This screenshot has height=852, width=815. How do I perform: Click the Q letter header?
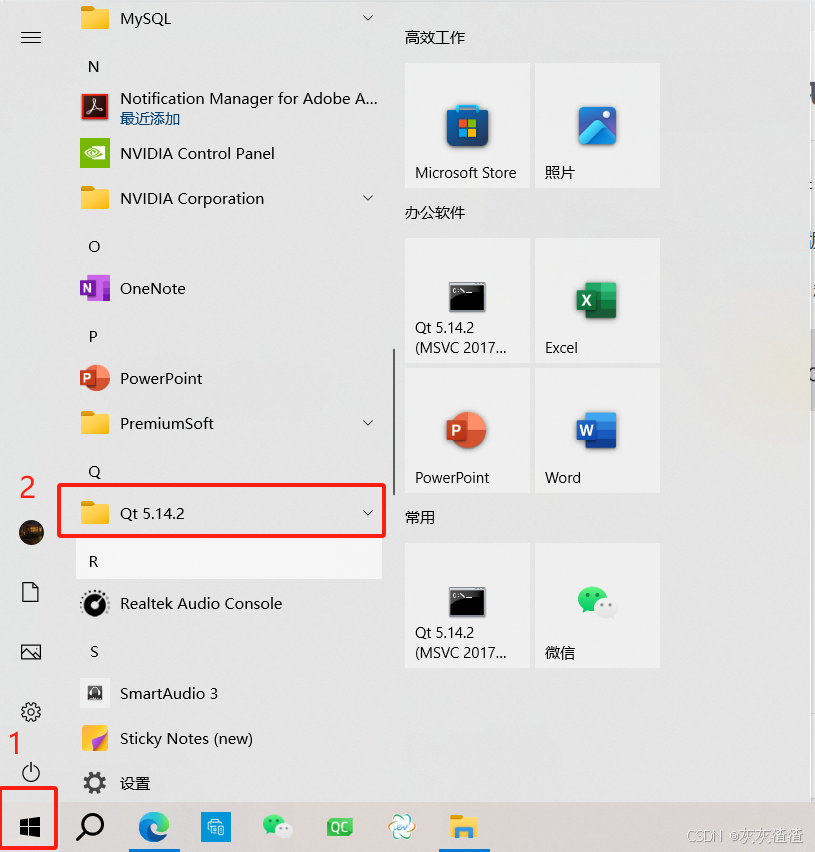point(94,472)
